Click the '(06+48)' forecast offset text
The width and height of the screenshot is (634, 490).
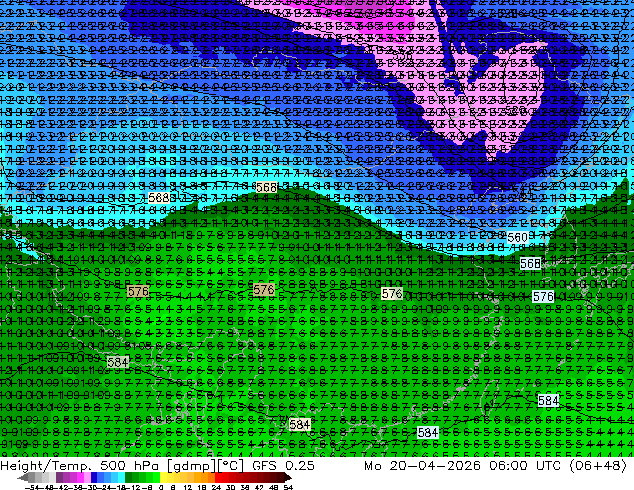coord(598,465)
